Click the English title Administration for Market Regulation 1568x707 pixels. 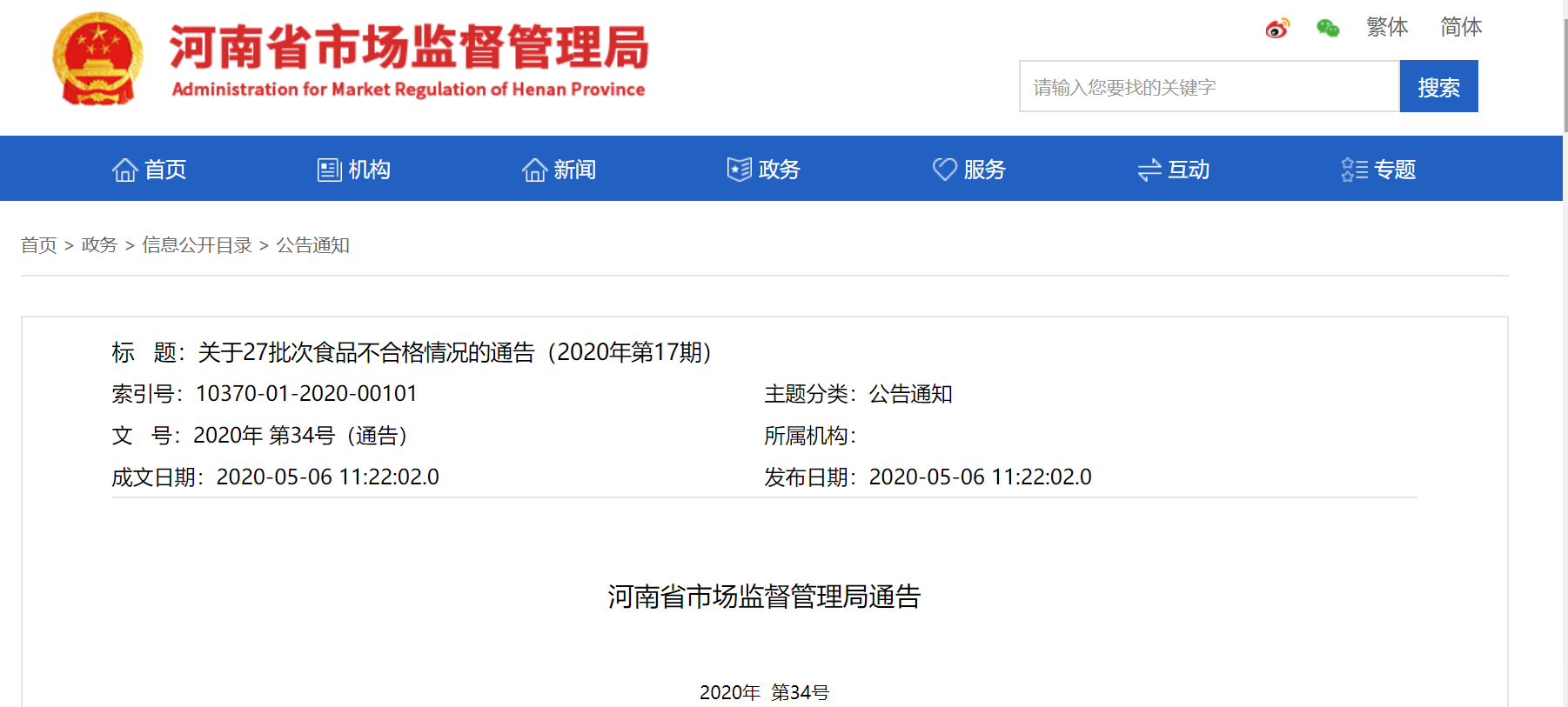(408, 90)
